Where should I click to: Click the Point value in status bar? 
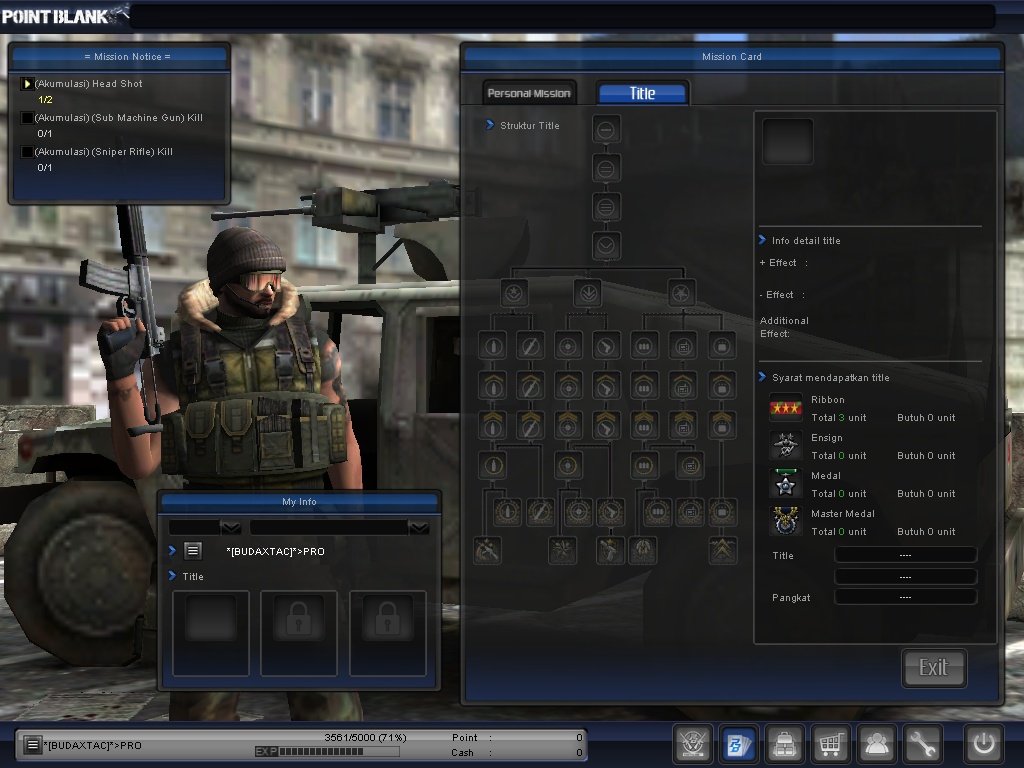coord(579,737)
